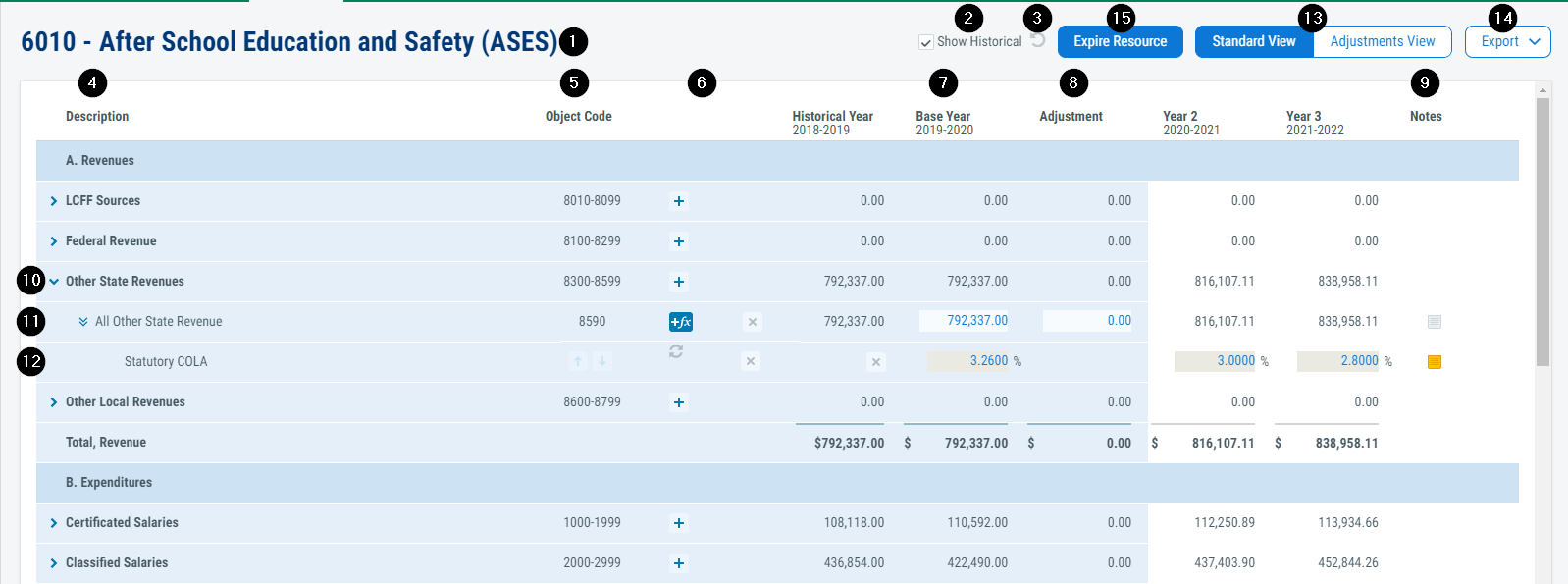Uncheck the Show Historical checkbox
The image size is (1568, 584).
coord(925,42)
